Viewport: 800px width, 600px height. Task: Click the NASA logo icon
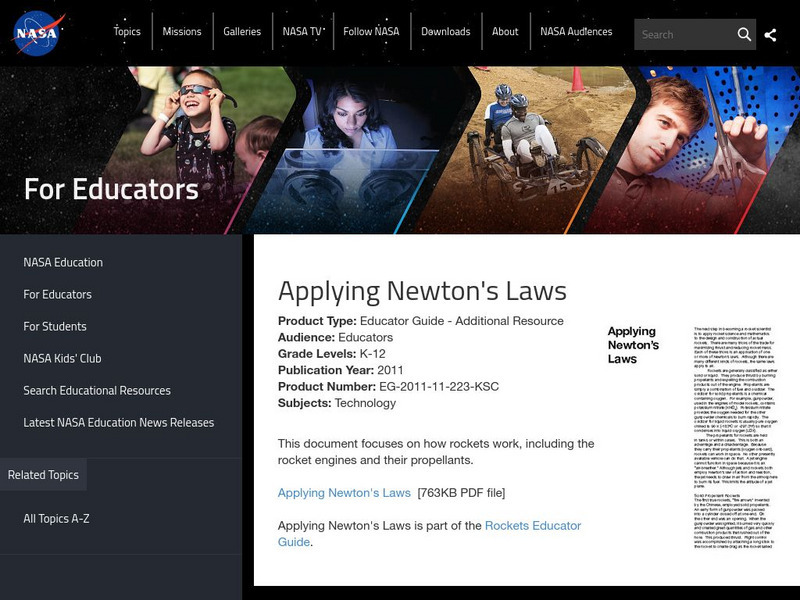[x=38, y=33]
